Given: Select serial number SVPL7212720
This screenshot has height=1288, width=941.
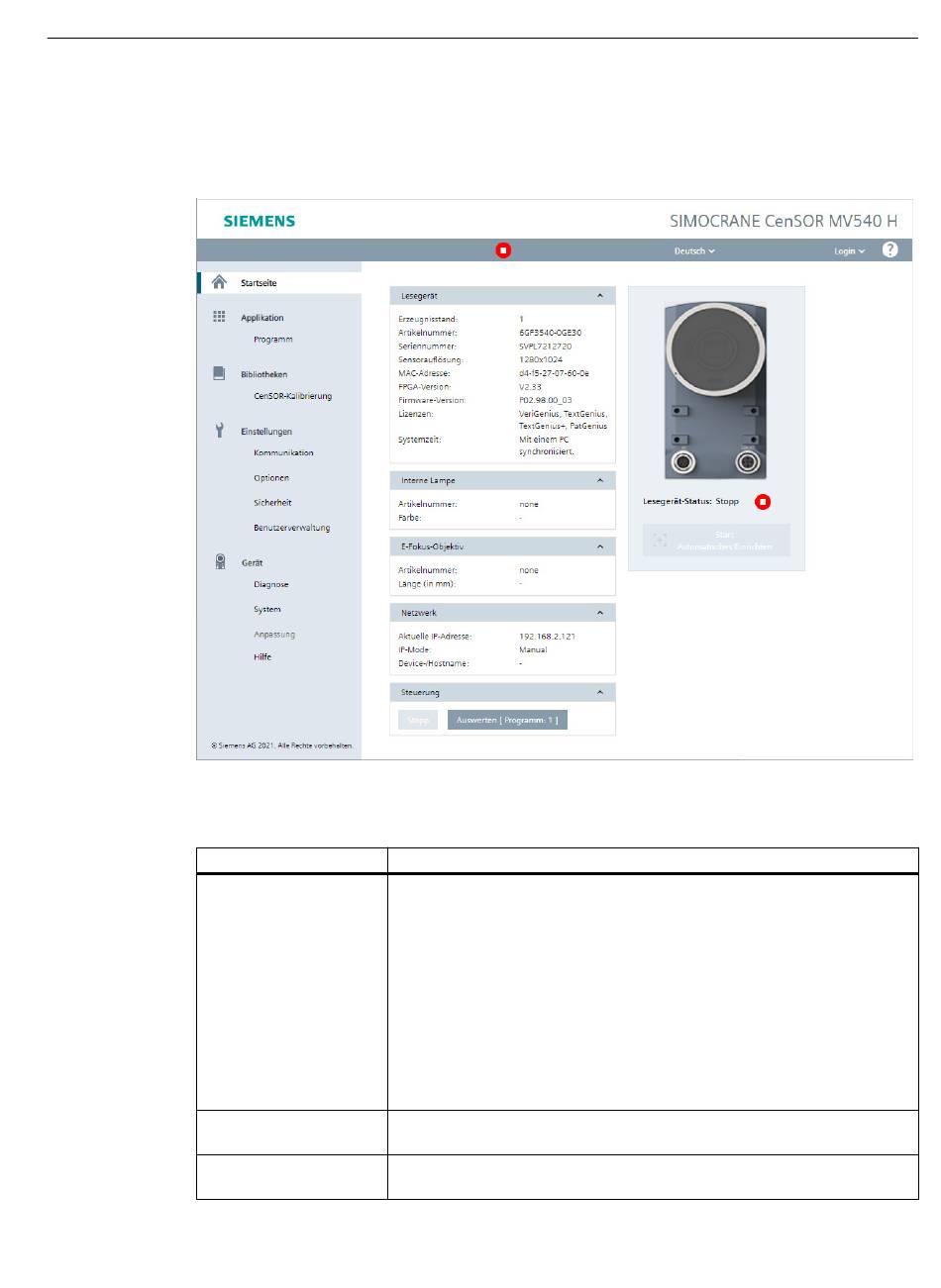Looking at the screenshot, I should pos(546,347).
